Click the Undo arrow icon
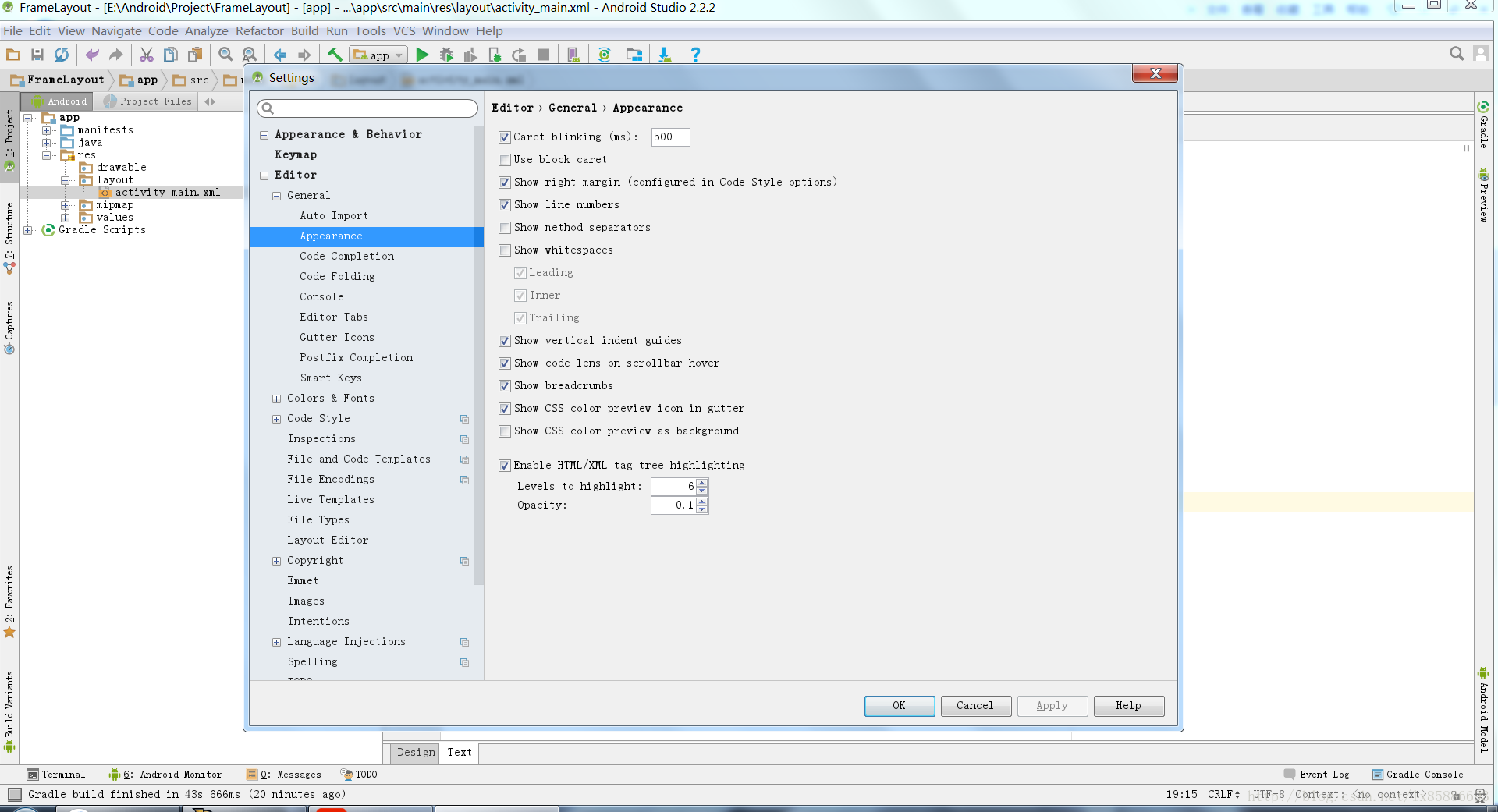Viewport: 1498px width, 812px height. point(92,55)
